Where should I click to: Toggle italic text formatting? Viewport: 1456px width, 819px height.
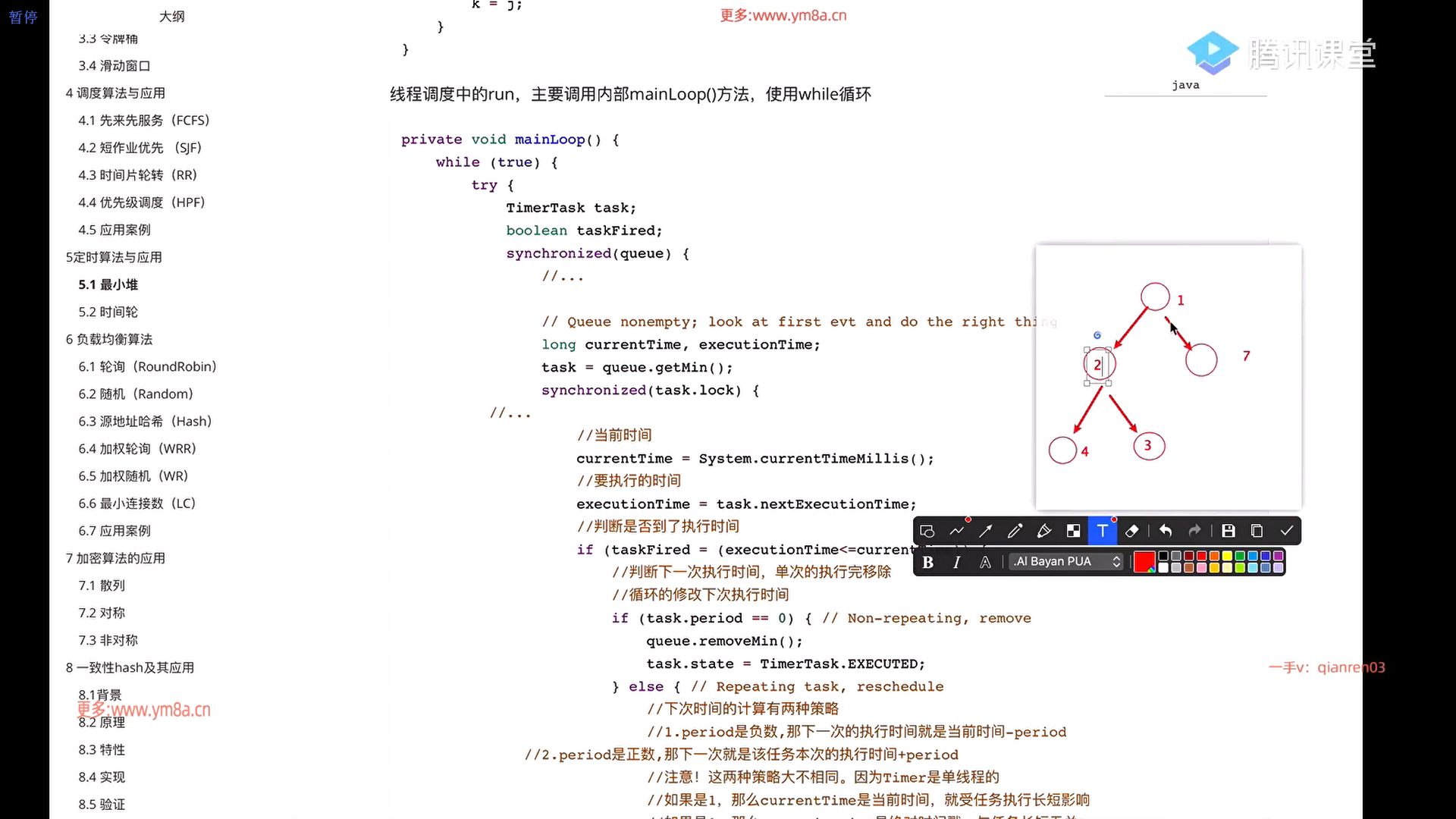(x=957, y=562)
